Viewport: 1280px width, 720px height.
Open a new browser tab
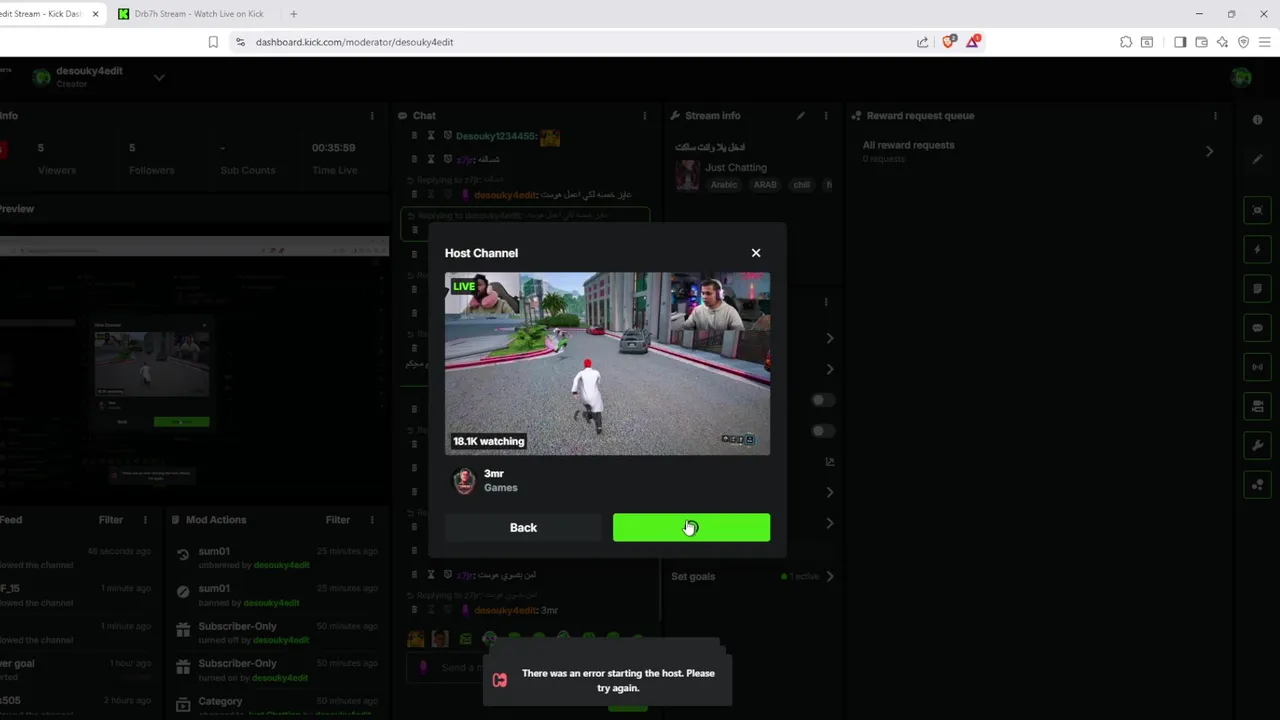click(x=293, y=14)
